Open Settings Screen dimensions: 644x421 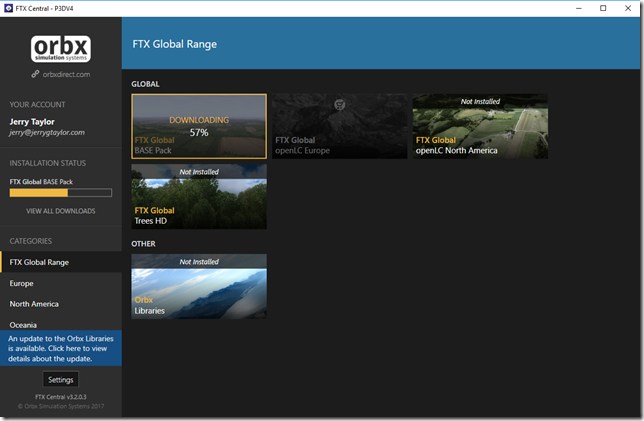(x=61, y=380)
